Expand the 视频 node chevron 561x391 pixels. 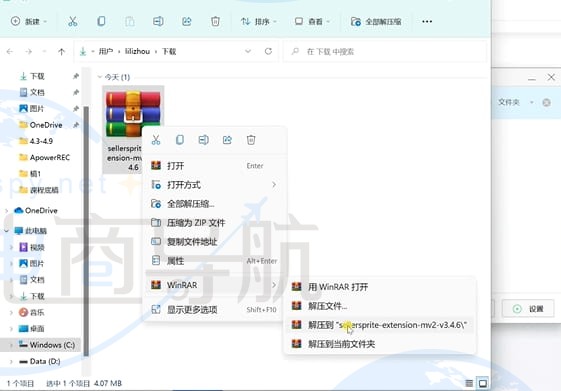click(x=11, y=247)
